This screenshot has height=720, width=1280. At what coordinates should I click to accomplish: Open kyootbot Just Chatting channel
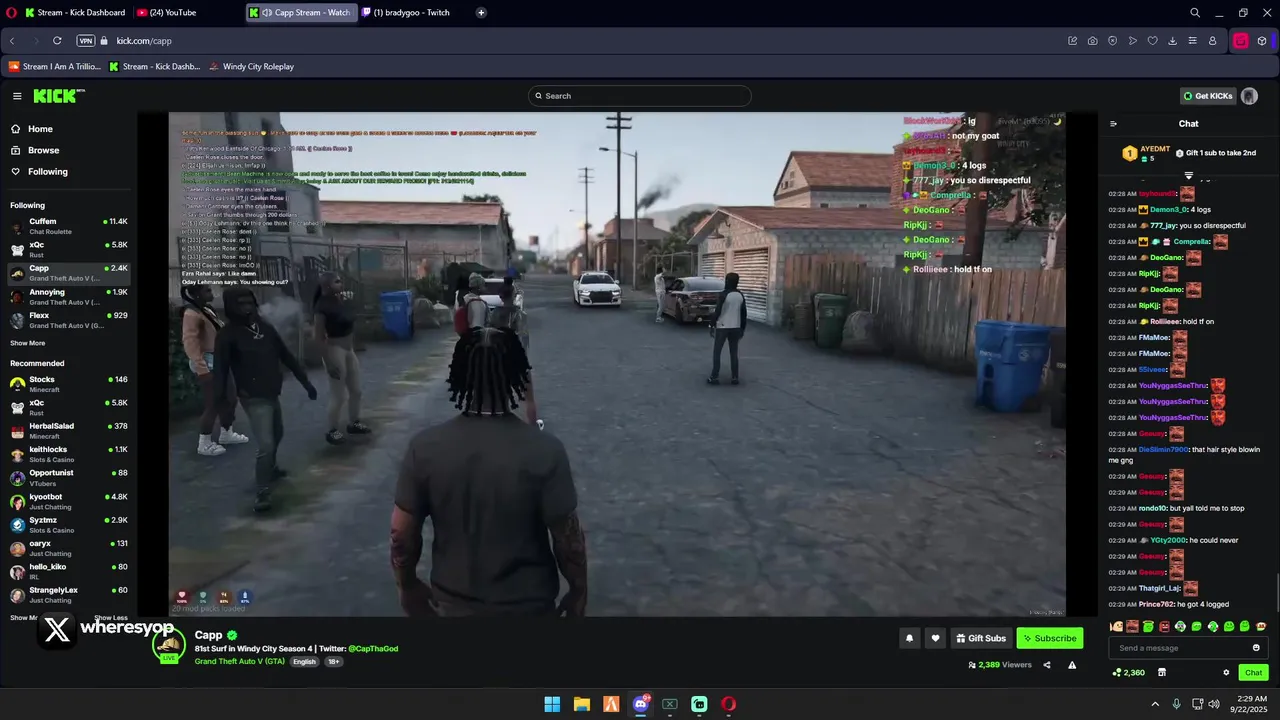pyautogui.click(x=68, y=501)
